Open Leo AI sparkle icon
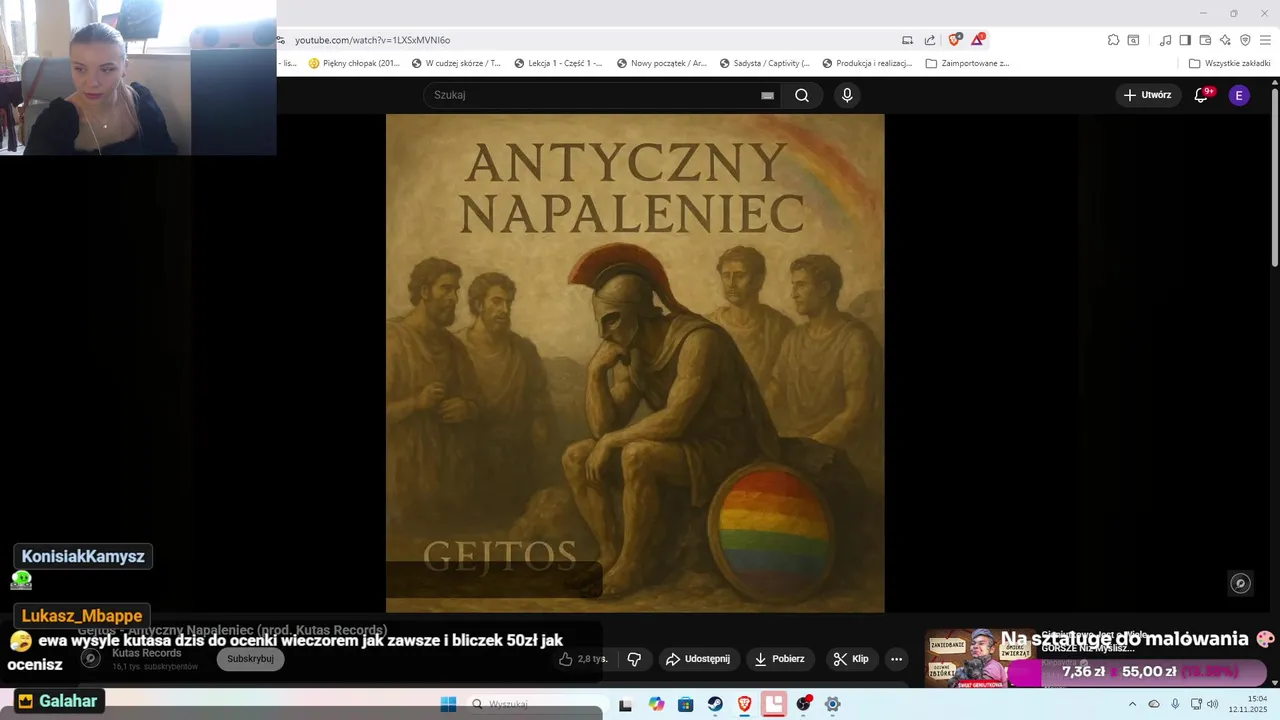 pyautogui.click(x=1225, y=40)
